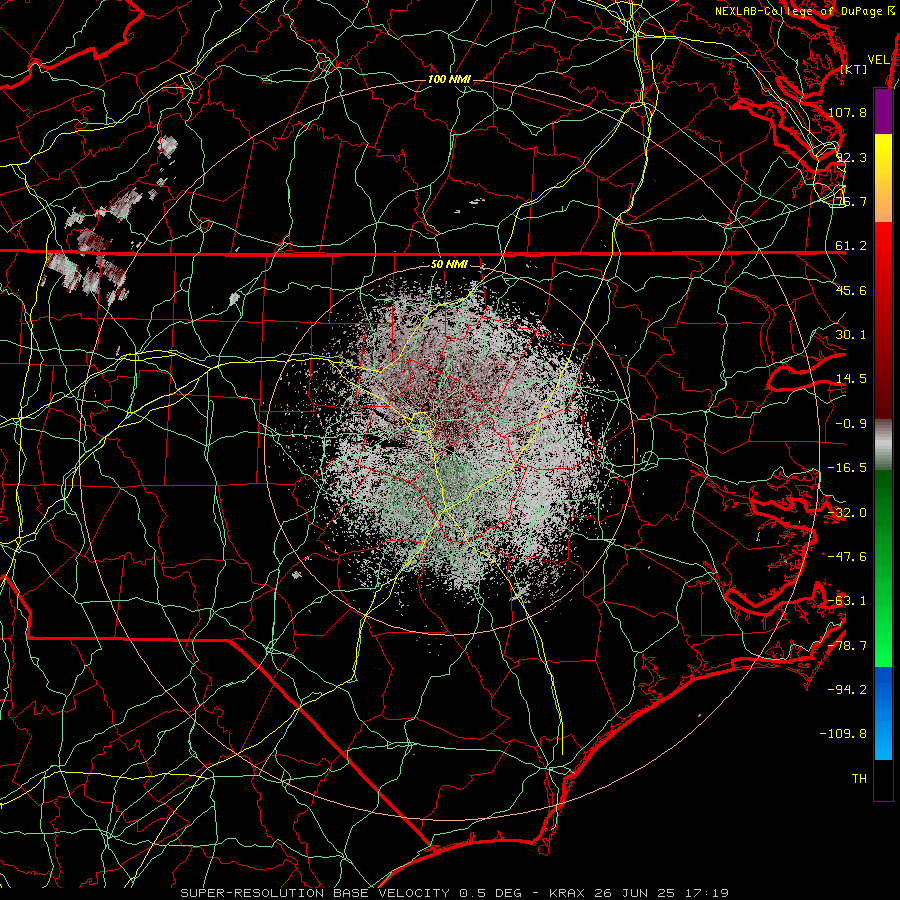This screenshot has width=900, height=900.
Task: Click the 76.7 velocity scale value
Action: tap(851, 201)
